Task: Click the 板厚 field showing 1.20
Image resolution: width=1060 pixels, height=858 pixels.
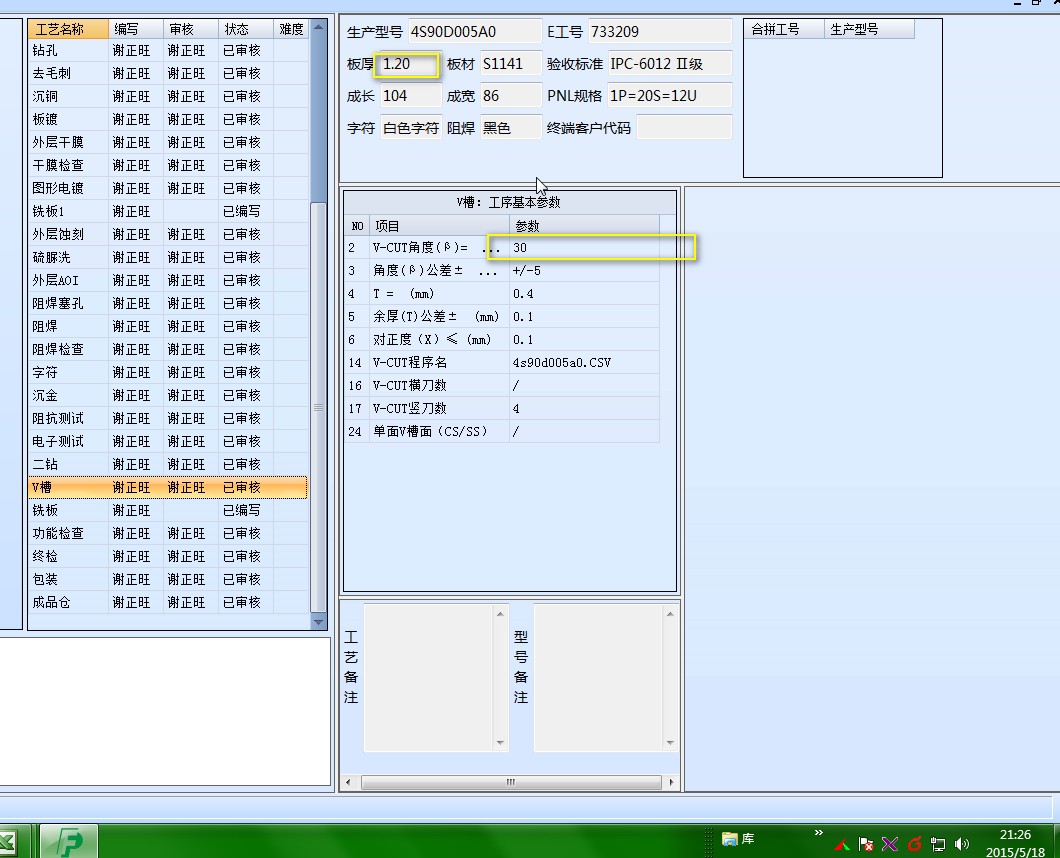Action: pos(410,64)
